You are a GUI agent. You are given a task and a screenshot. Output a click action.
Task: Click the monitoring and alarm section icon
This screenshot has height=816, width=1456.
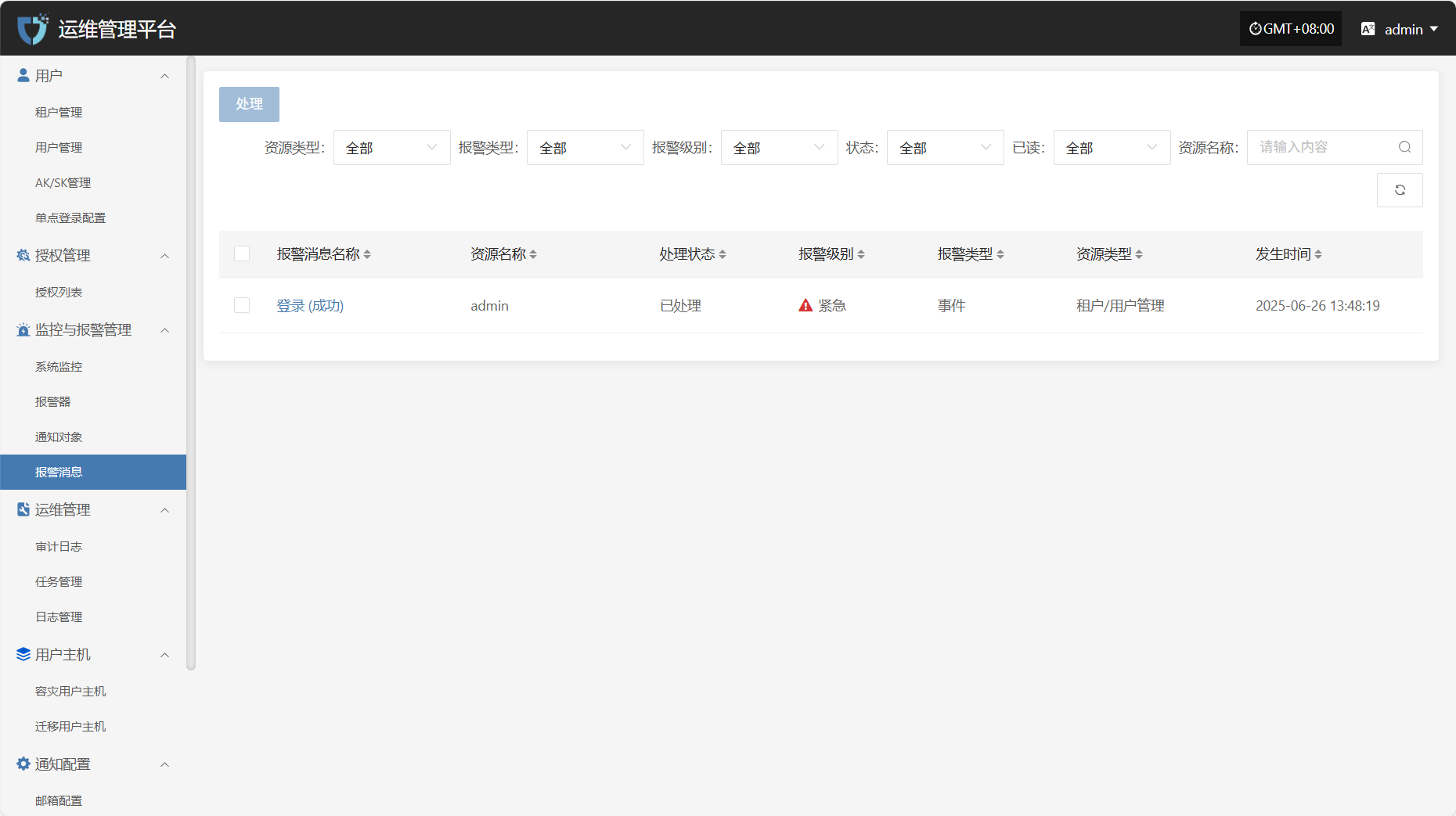click(x=23, y=329)
